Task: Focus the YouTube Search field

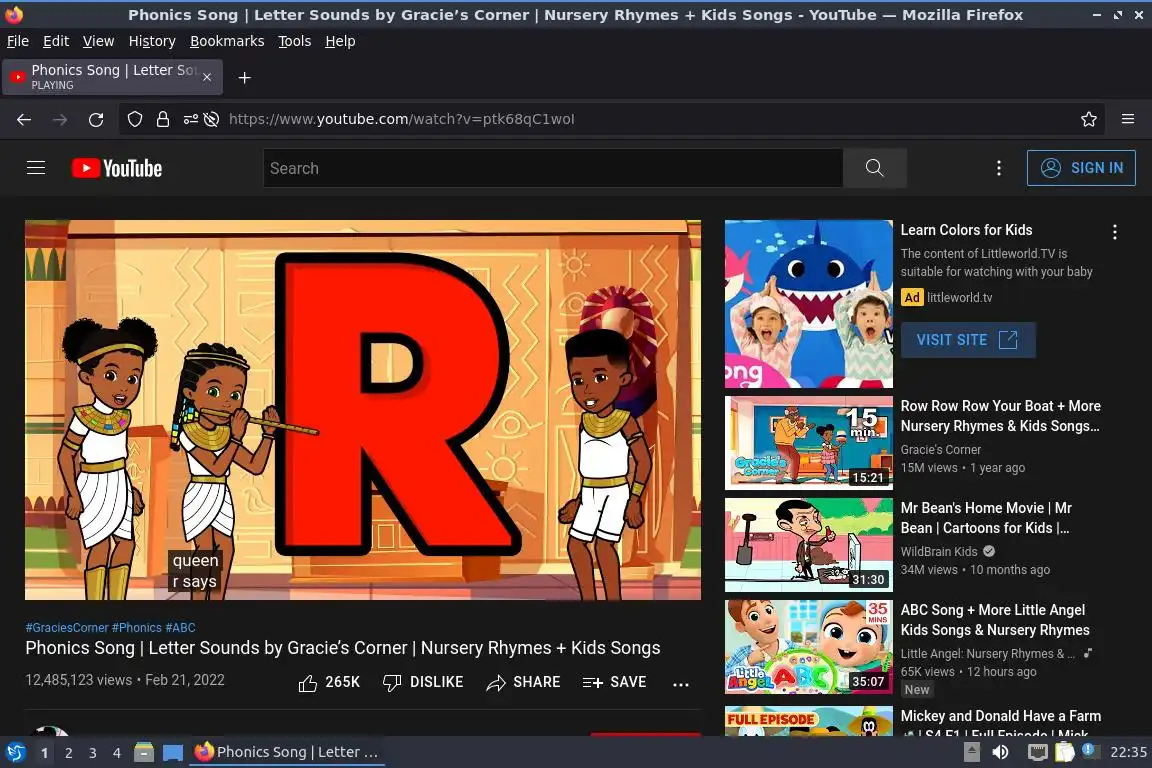Action: coord(553,168)
